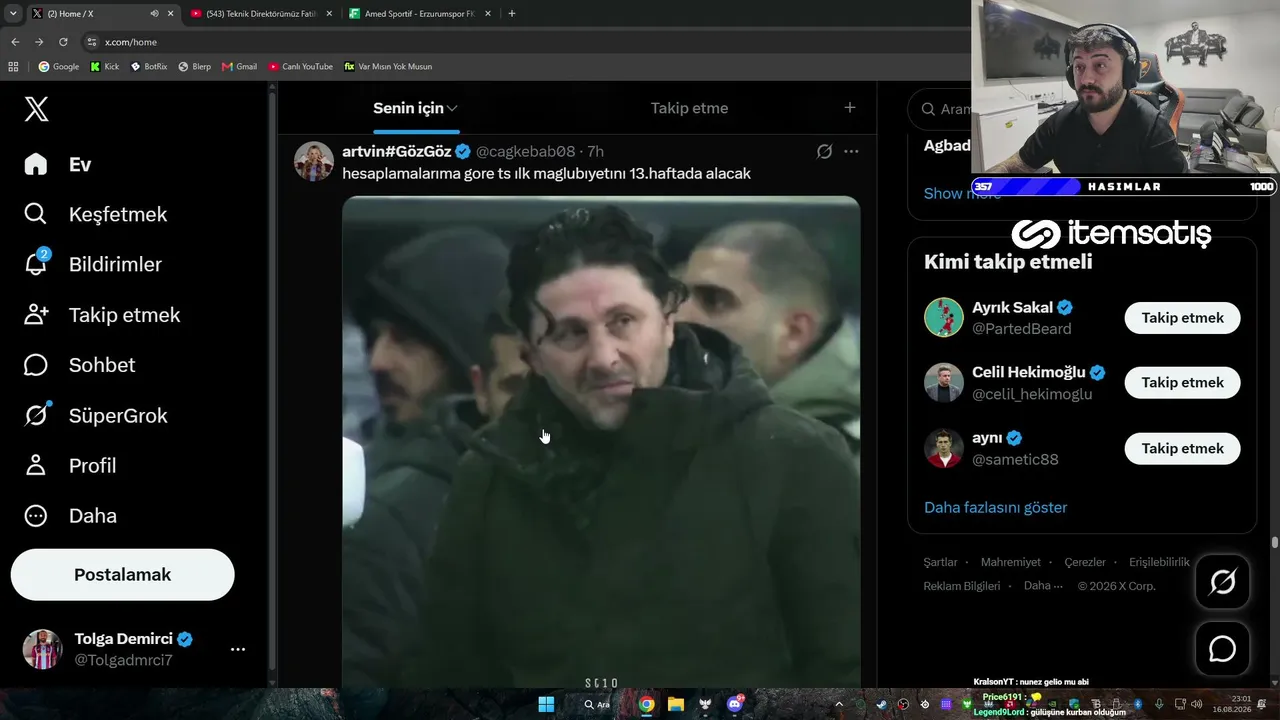
Task: Click the site information icon in address bar
Action: coord(92,42)
